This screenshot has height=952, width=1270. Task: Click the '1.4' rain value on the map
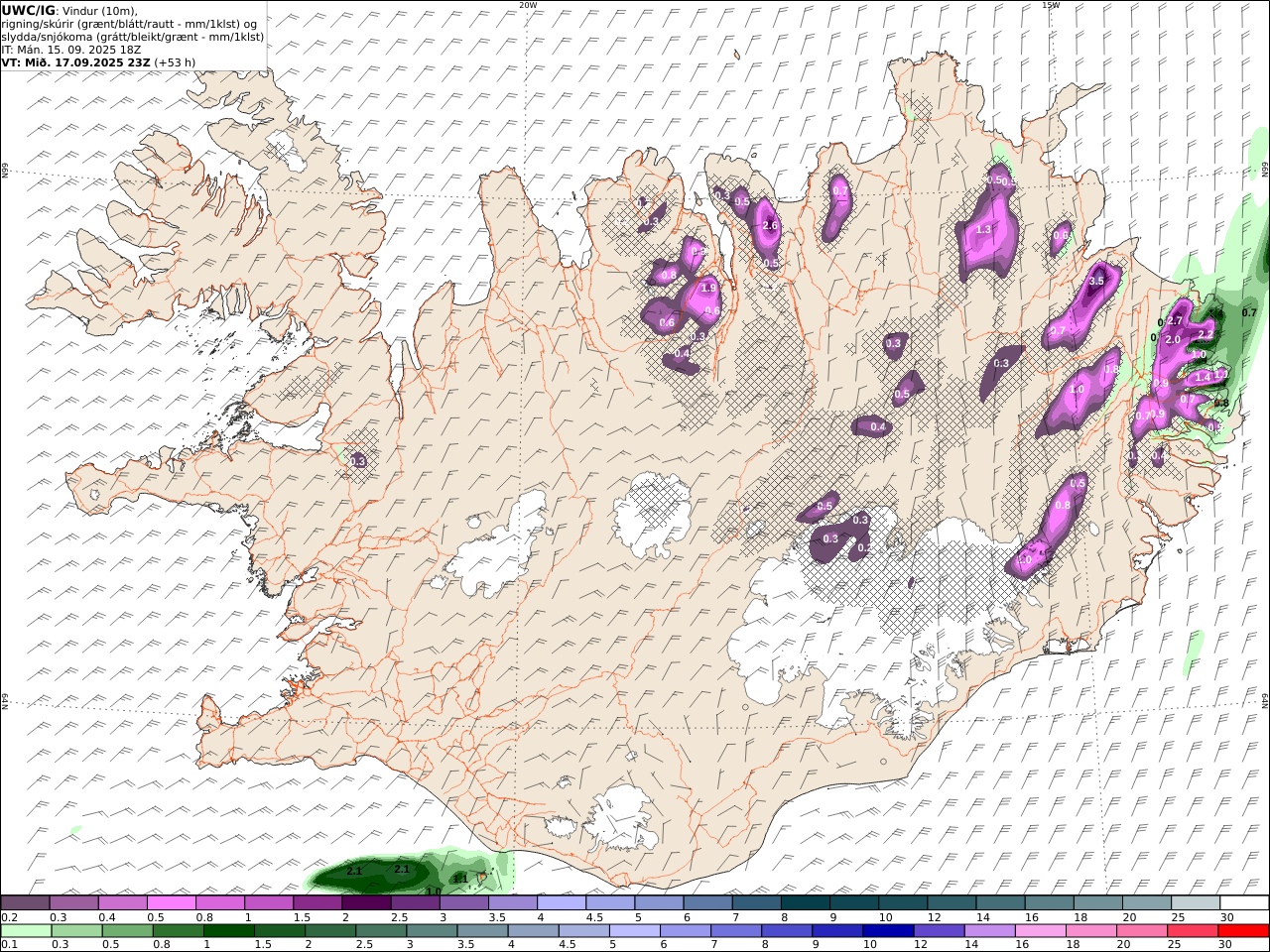click(1203, 377)
